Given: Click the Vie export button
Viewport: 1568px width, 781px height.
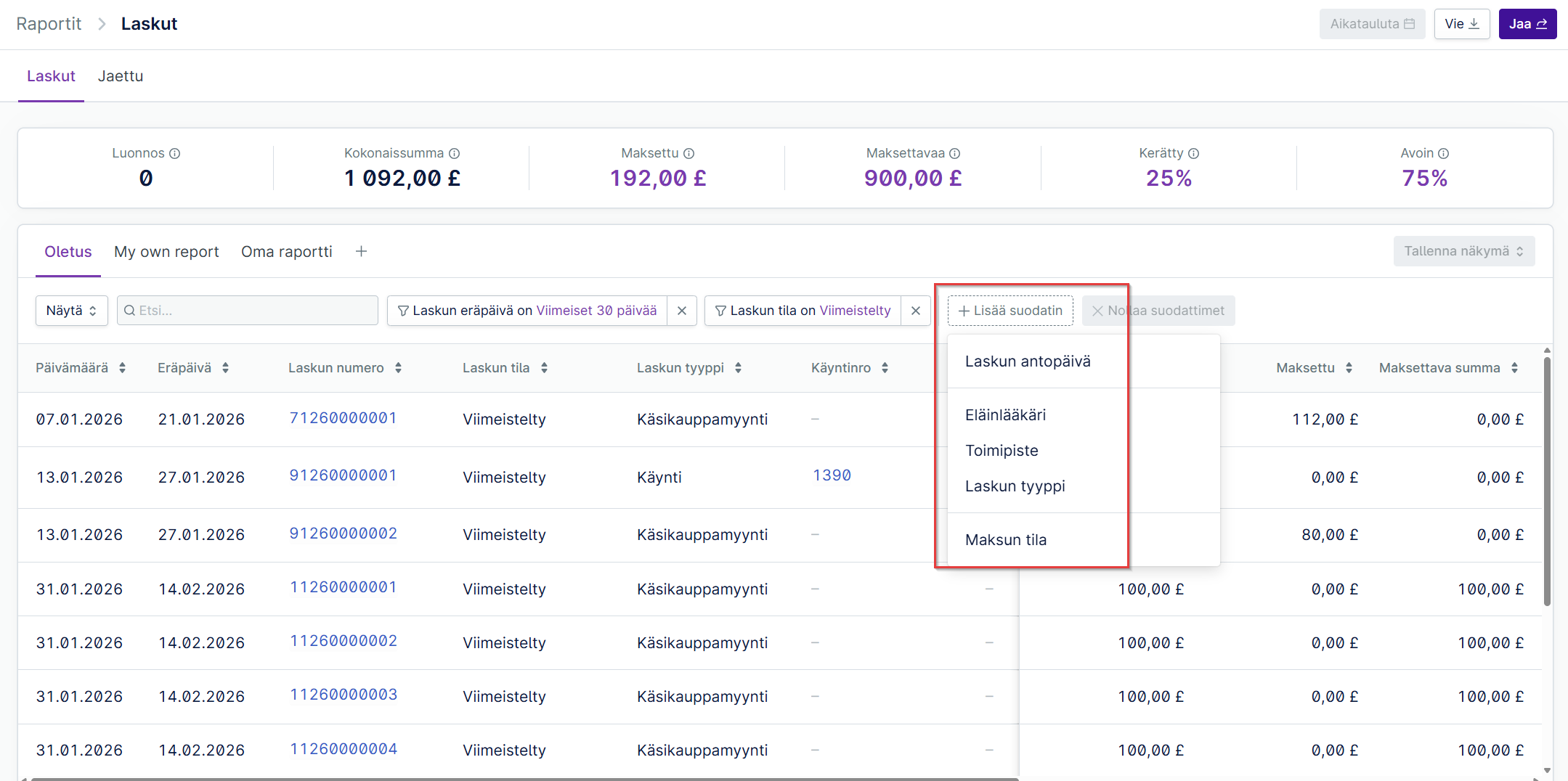Looking at the screenshot, I should [x=1462, y=24].
